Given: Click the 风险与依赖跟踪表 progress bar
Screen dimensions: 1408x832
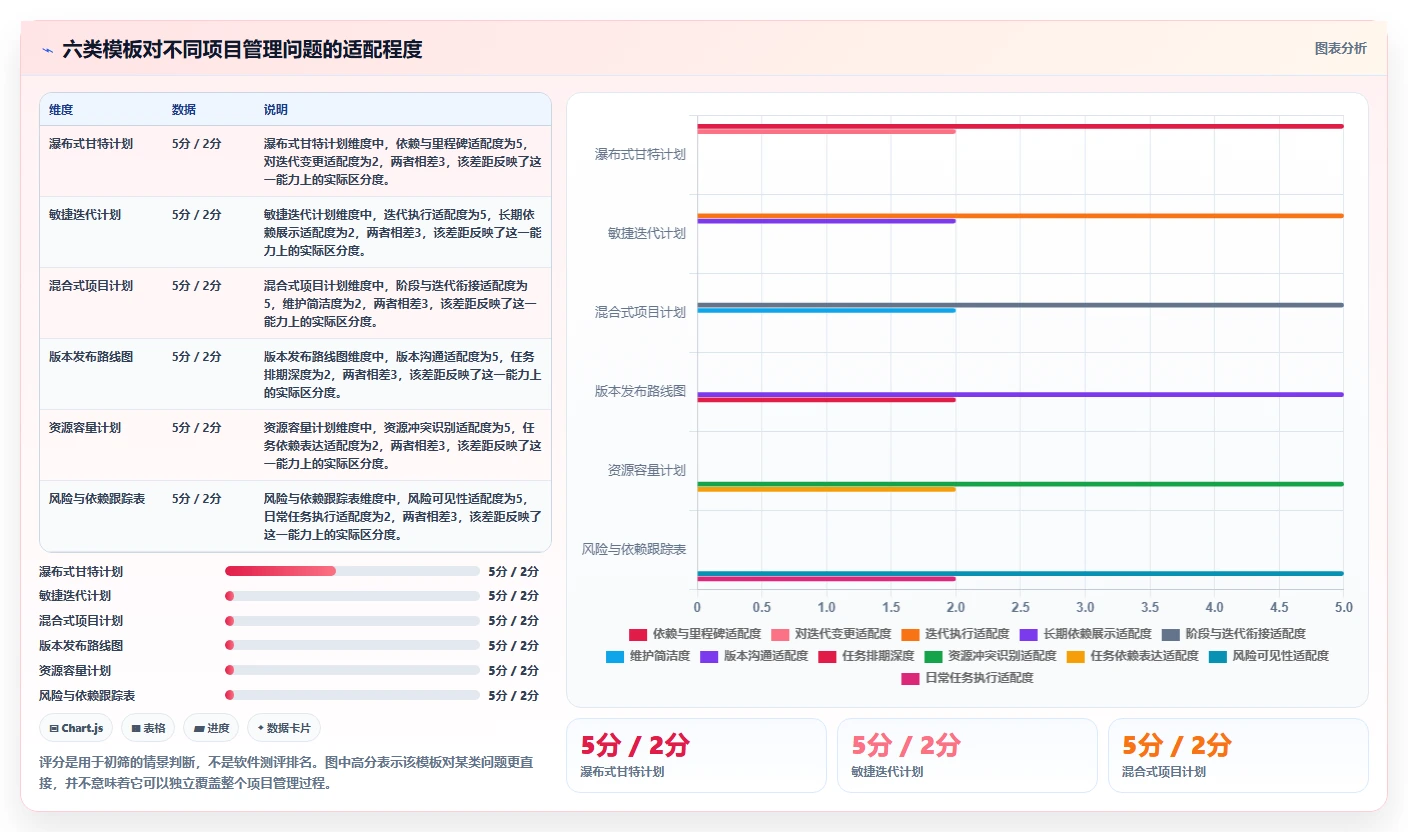Looking at the screenshot, I should [x=352, y=695].
